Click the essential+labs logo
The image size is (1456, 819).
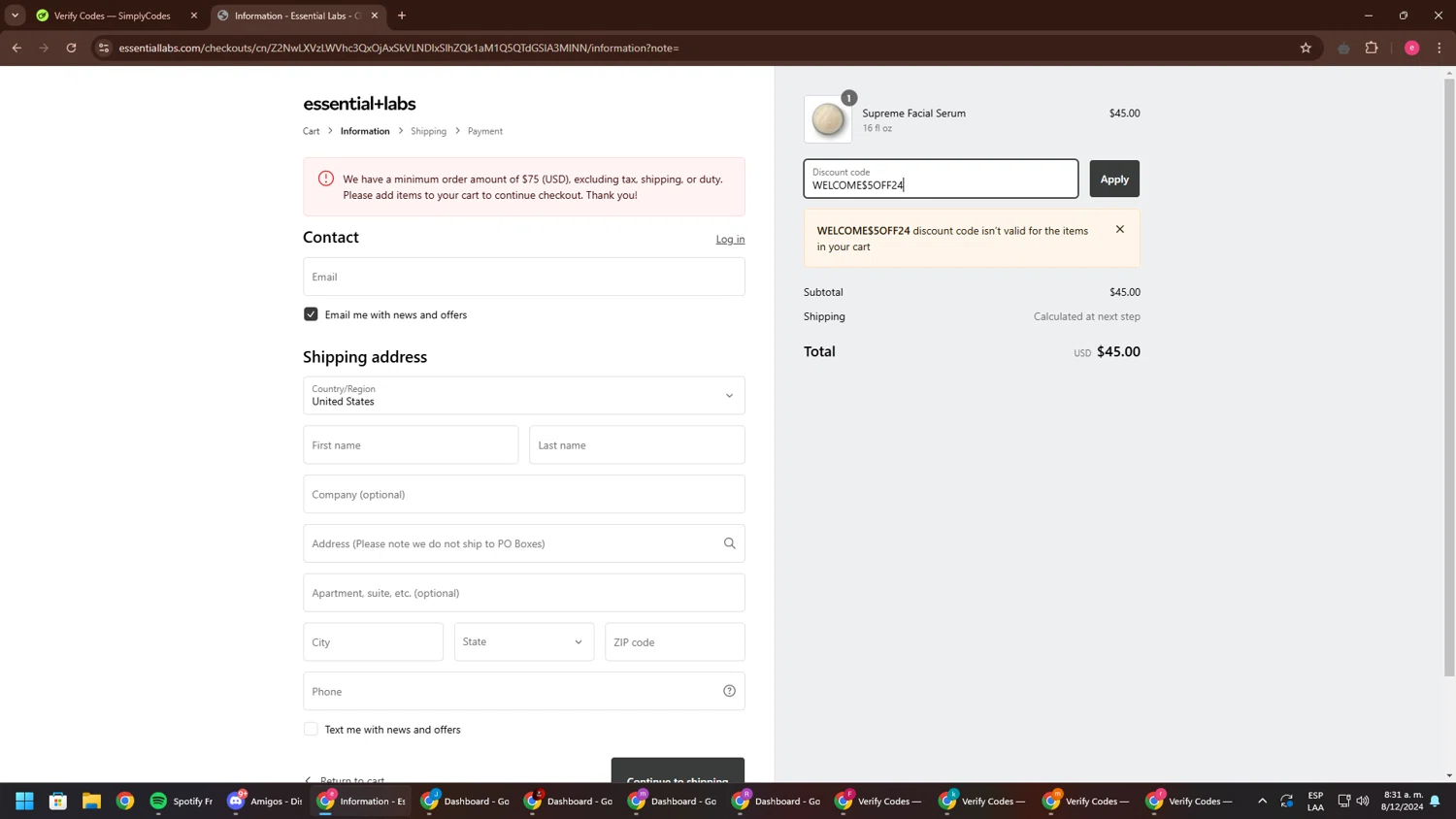tap(359, 104)
